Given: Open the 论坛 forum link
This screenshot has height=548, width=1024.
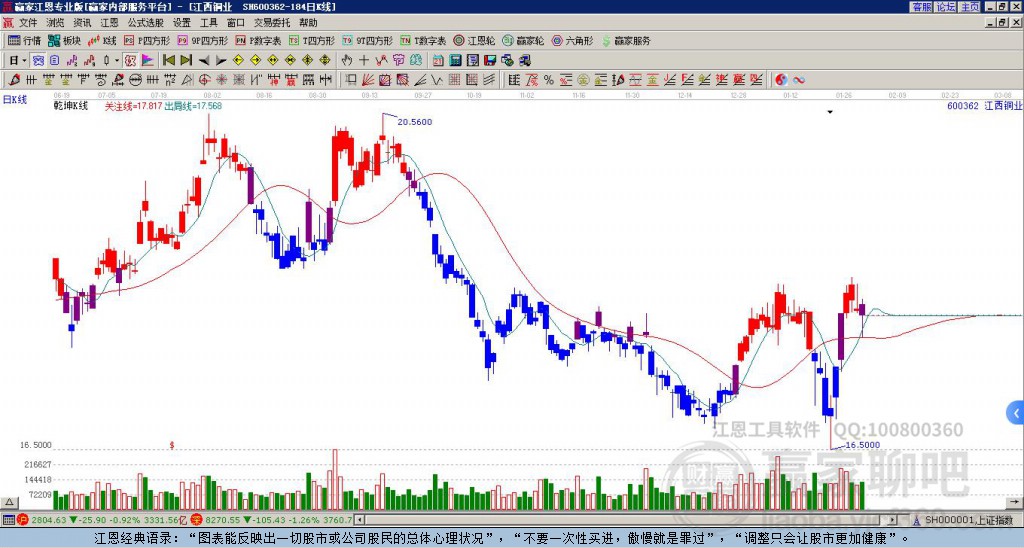Looking at the screenshot, I should click(945, 7).
